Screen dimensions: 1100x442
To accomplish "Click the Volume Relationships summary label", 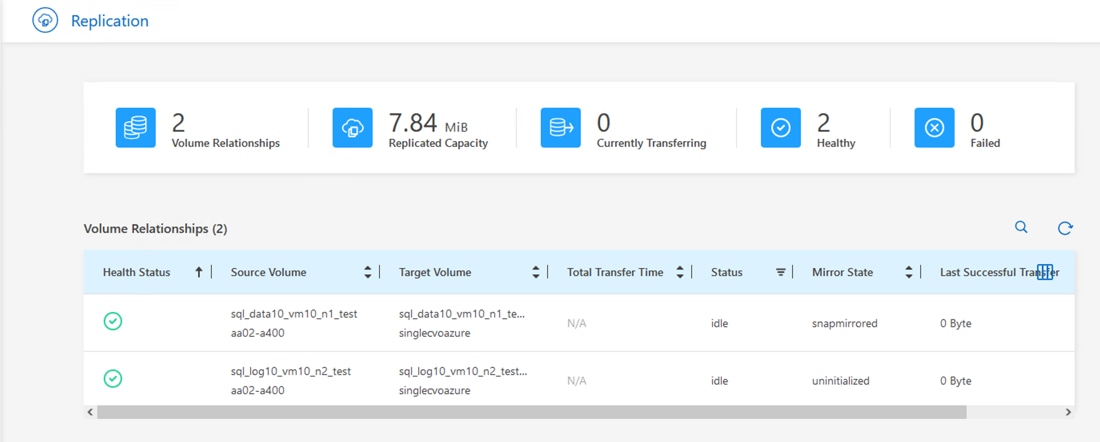I will (x=226, y=143).
